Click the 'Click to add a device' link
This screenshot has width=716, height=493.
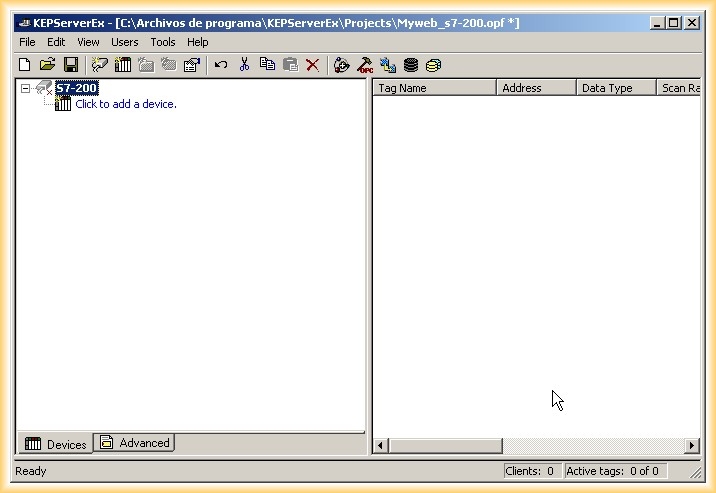[125, 104]
